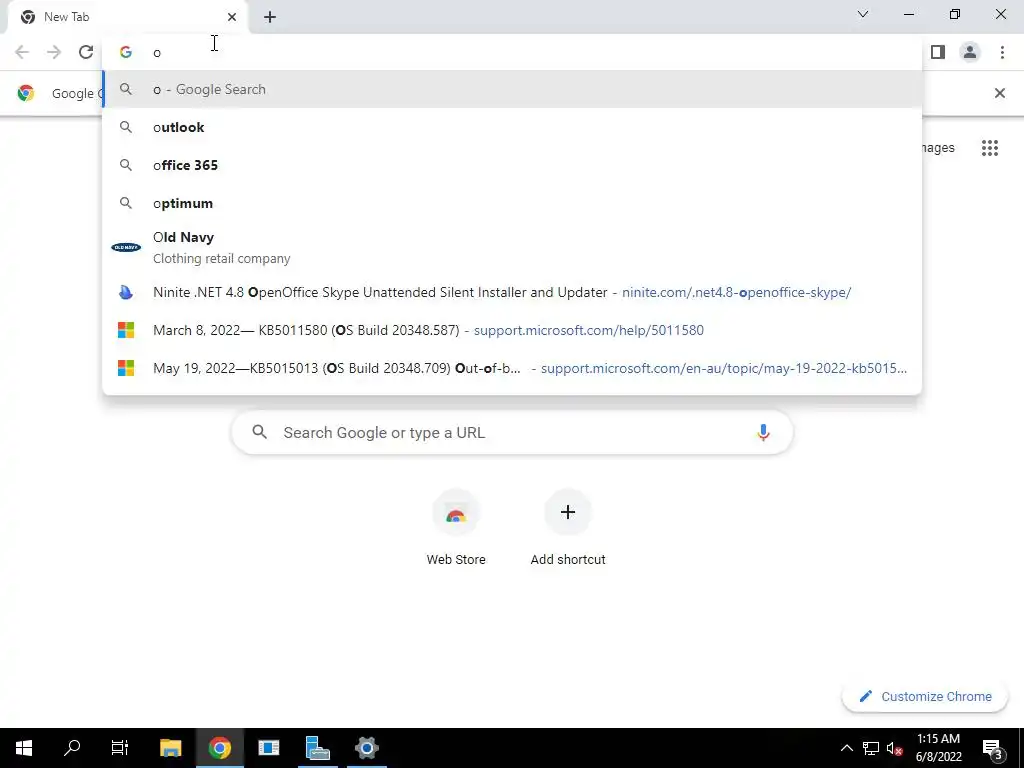Viewport: 1024px width, 768px height.
Task: Open the May 19, 2022 KB5015013 result
Action: (x=512, y=368)
